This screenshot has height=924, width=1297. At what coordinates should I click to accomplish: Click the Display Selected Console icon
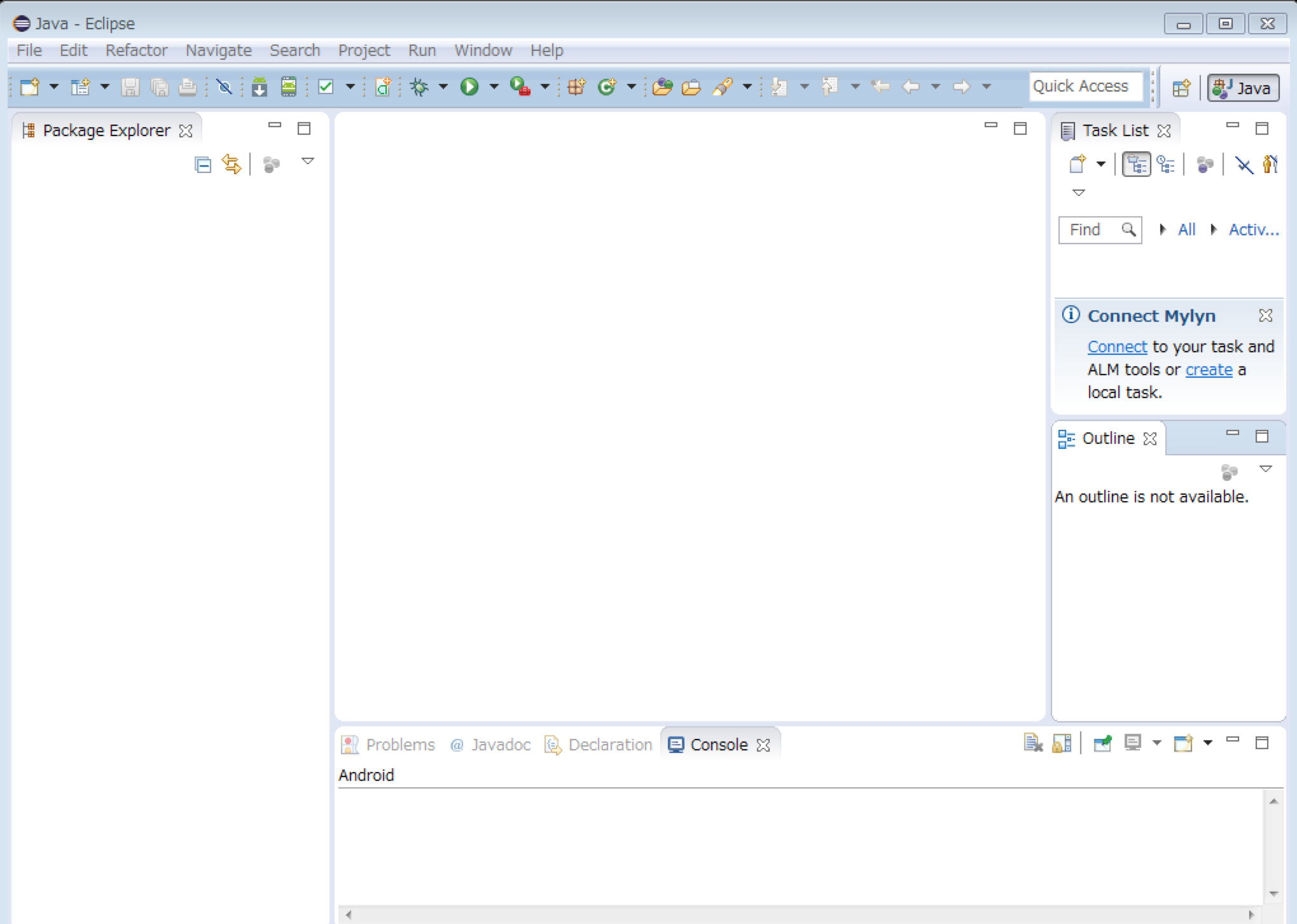(1133, 743)
